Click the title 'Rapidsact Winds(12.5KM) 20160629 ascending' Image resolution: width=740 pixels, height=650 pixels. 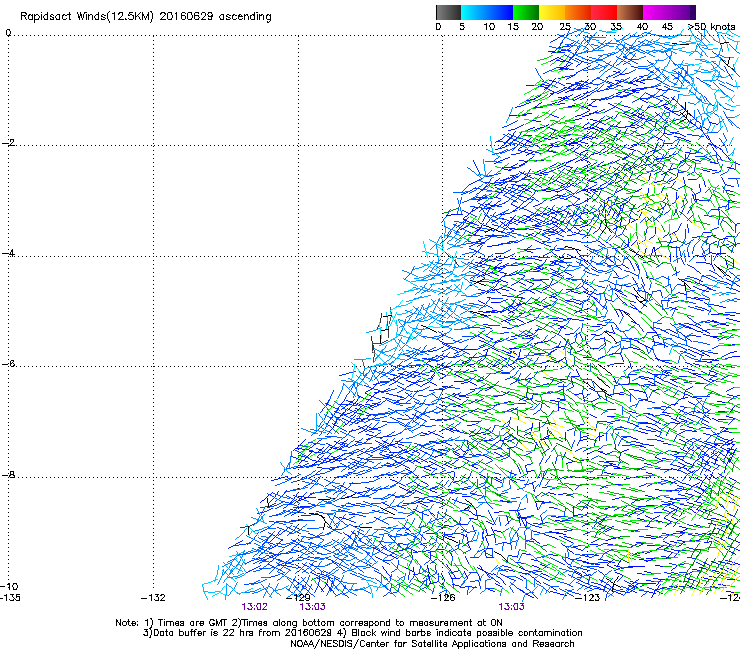point(146,17)
